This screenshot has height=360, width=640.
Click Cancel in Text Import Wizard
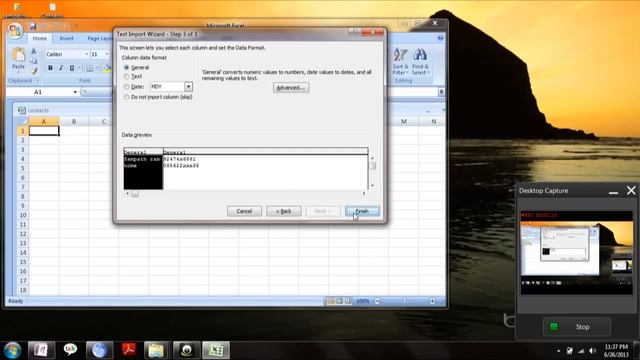tap(244, 211)
